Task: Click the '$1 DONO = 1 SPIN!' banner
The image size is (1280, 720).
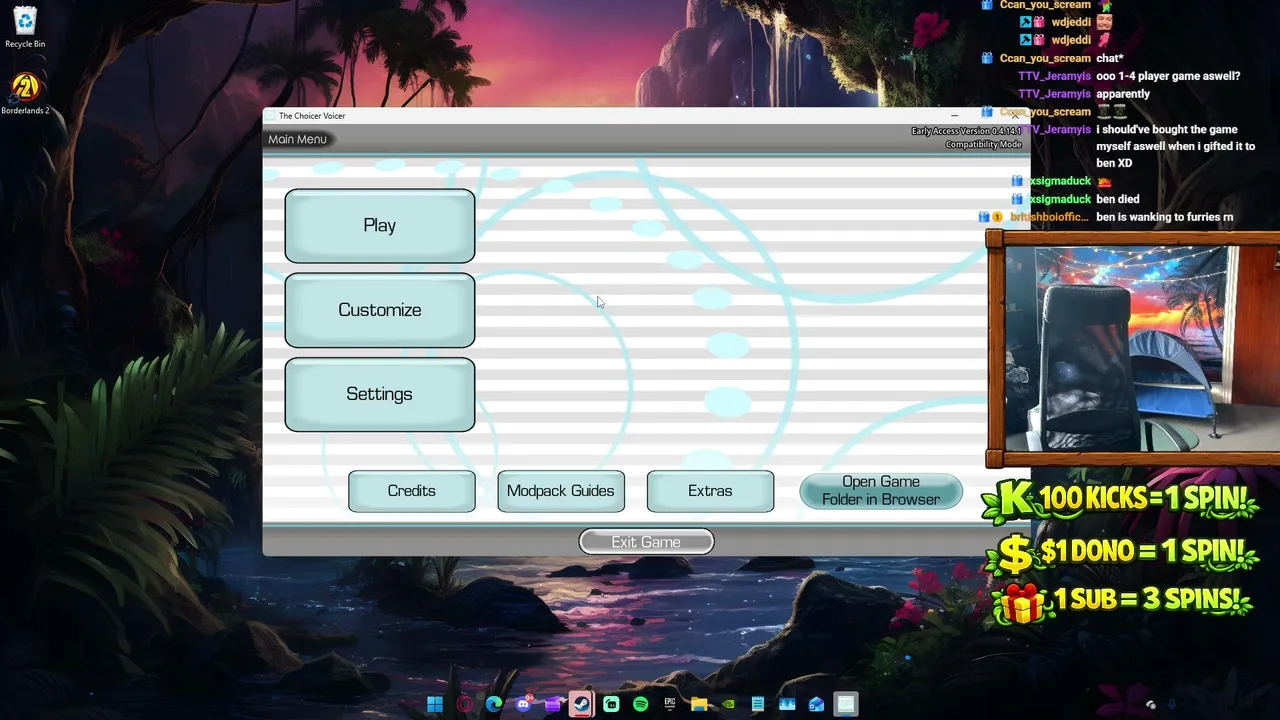Action: [1120, 552]
